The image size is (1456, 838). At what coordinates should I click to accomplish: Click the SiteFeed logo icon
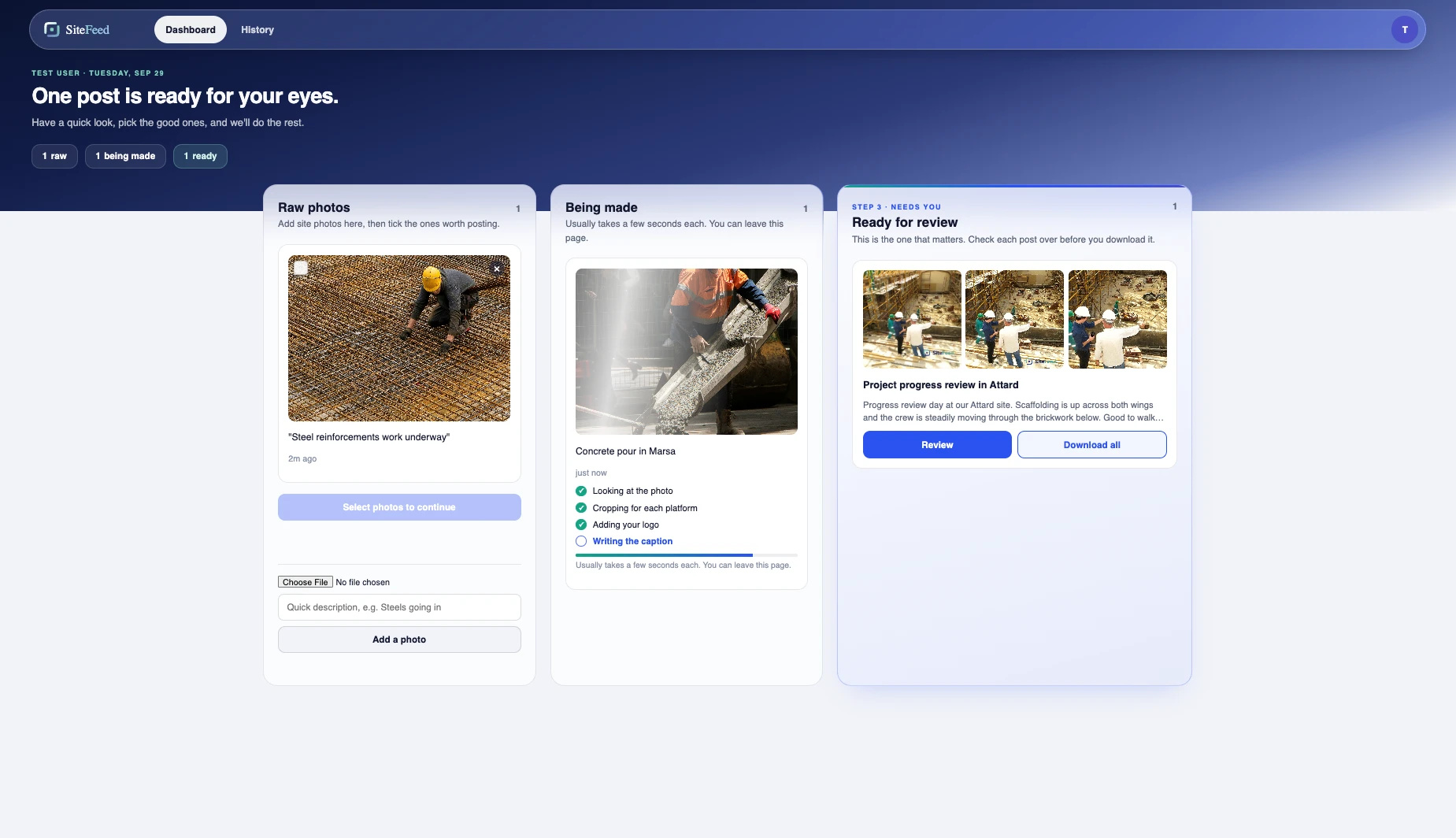[52, 30]
